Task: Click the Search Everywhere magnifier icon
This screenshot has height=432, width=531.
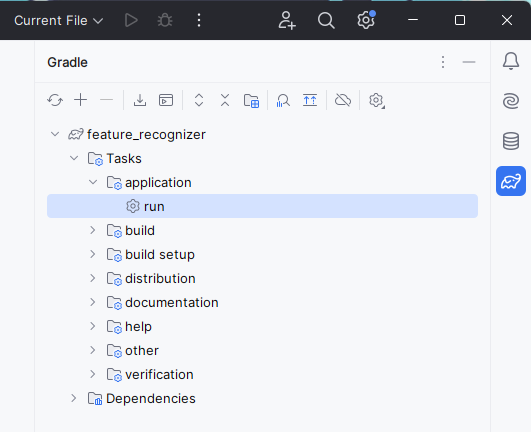Action: coord(326,21)
